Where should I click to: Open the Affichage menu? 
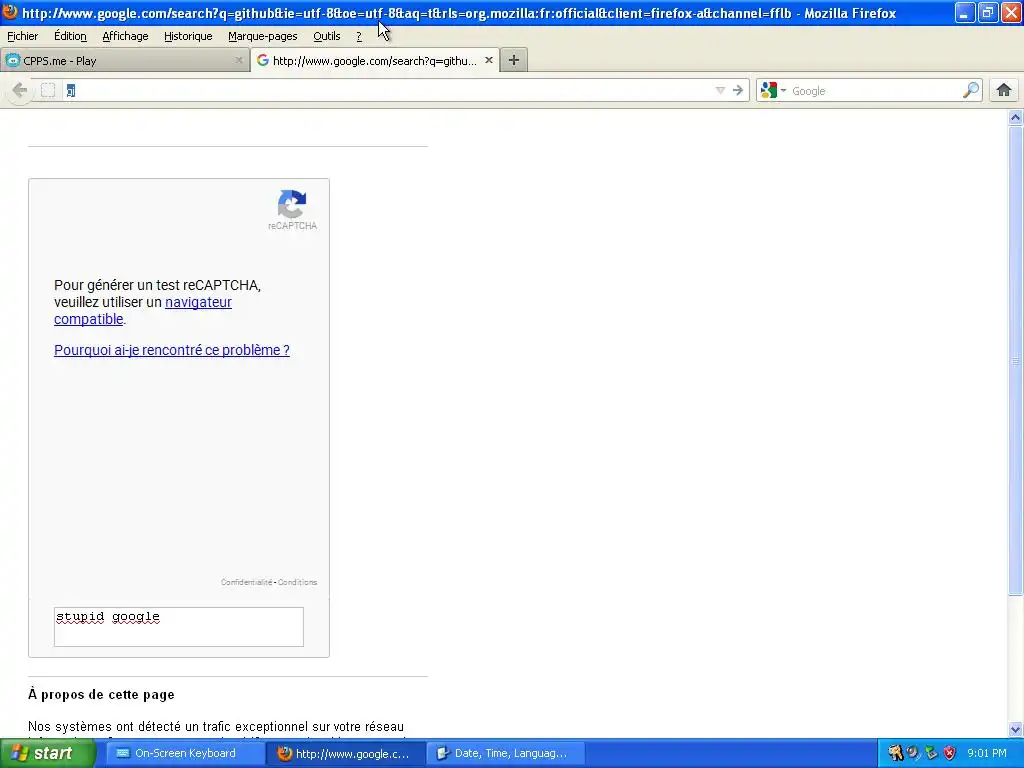point(125,36)
